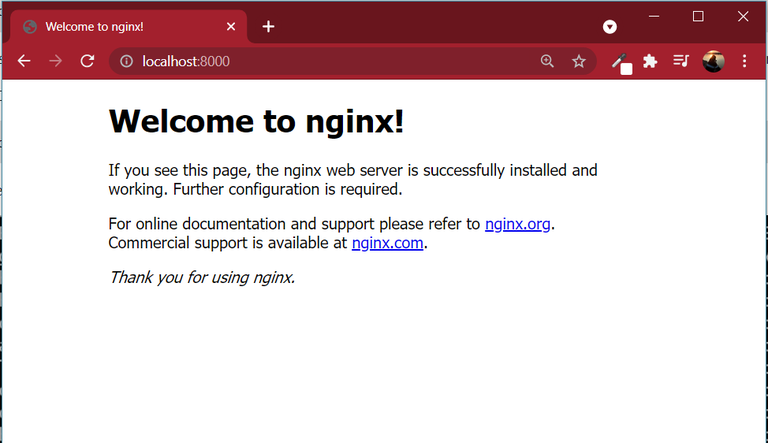Image resolution: width=768 pixels, height=443 pixels.
Task: Open the nginx.org link
Action: [518, 224]
